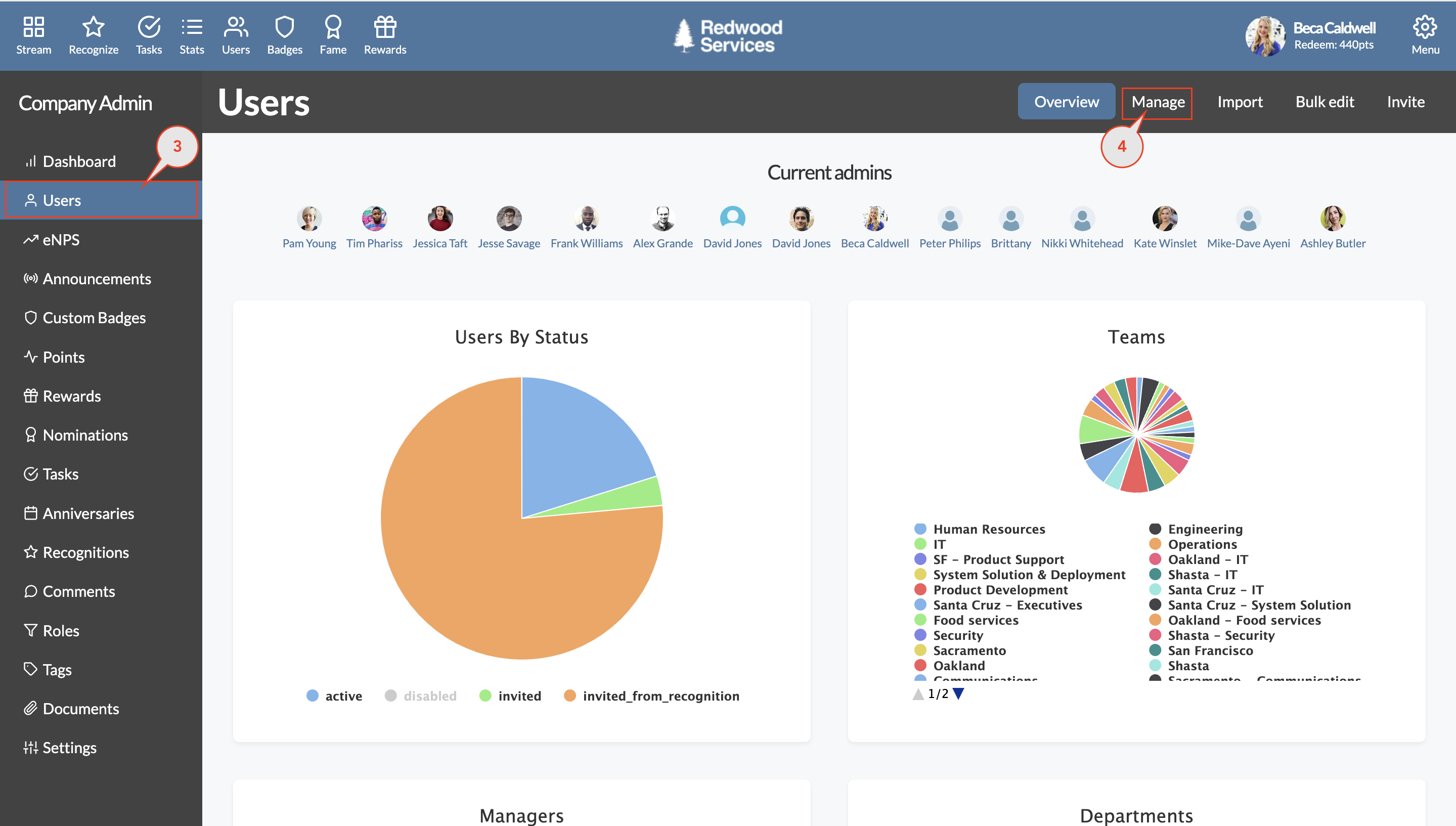Toggle invited_from_recognition legend item
The height and width of the screenshot is (826, 1456).
click(652, 695)
